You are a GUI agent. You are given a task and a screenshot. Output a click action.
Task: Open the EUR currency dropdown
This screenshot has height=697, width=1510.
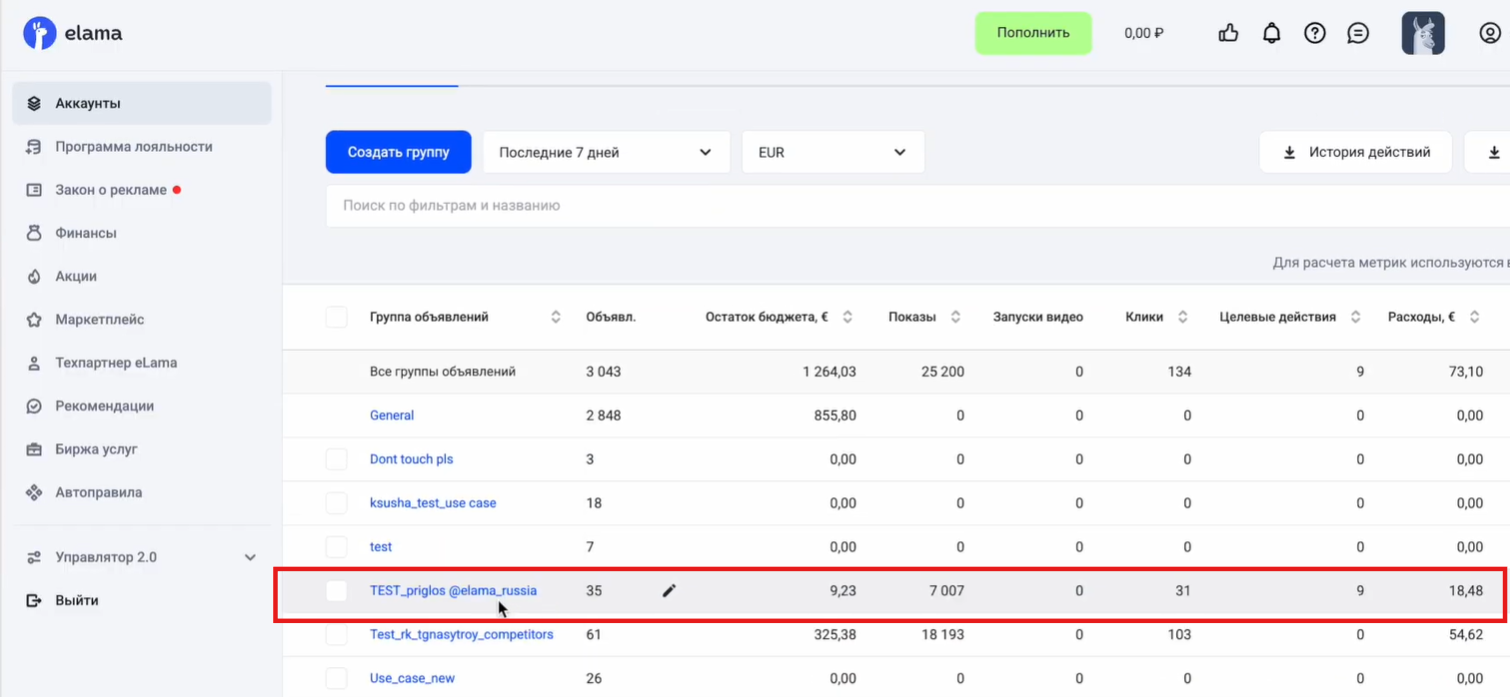[x=832, y=152]
